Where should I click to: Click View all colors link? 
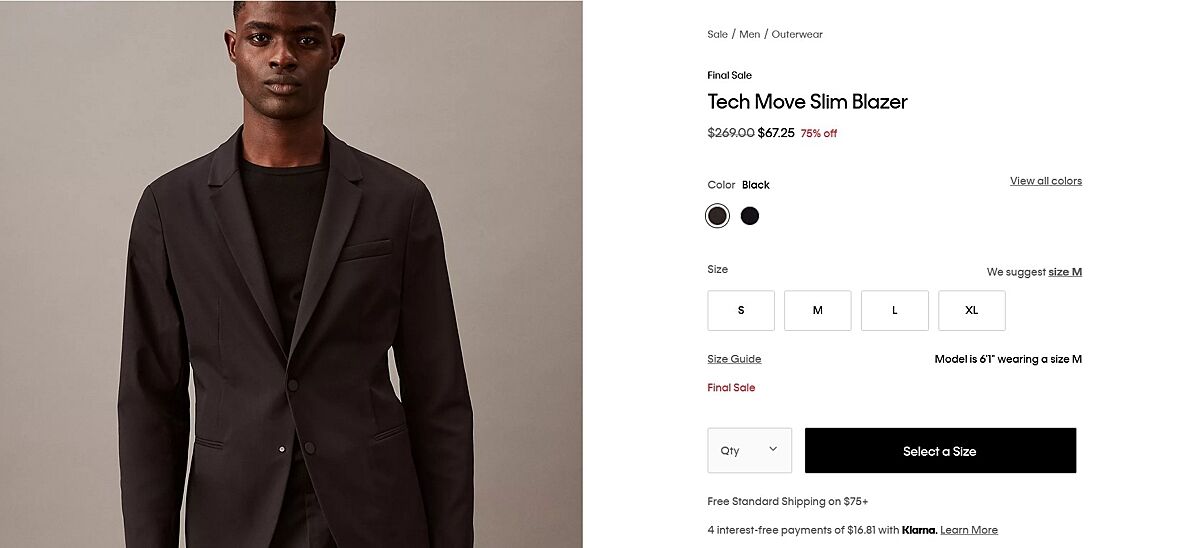click(1045, 181)
